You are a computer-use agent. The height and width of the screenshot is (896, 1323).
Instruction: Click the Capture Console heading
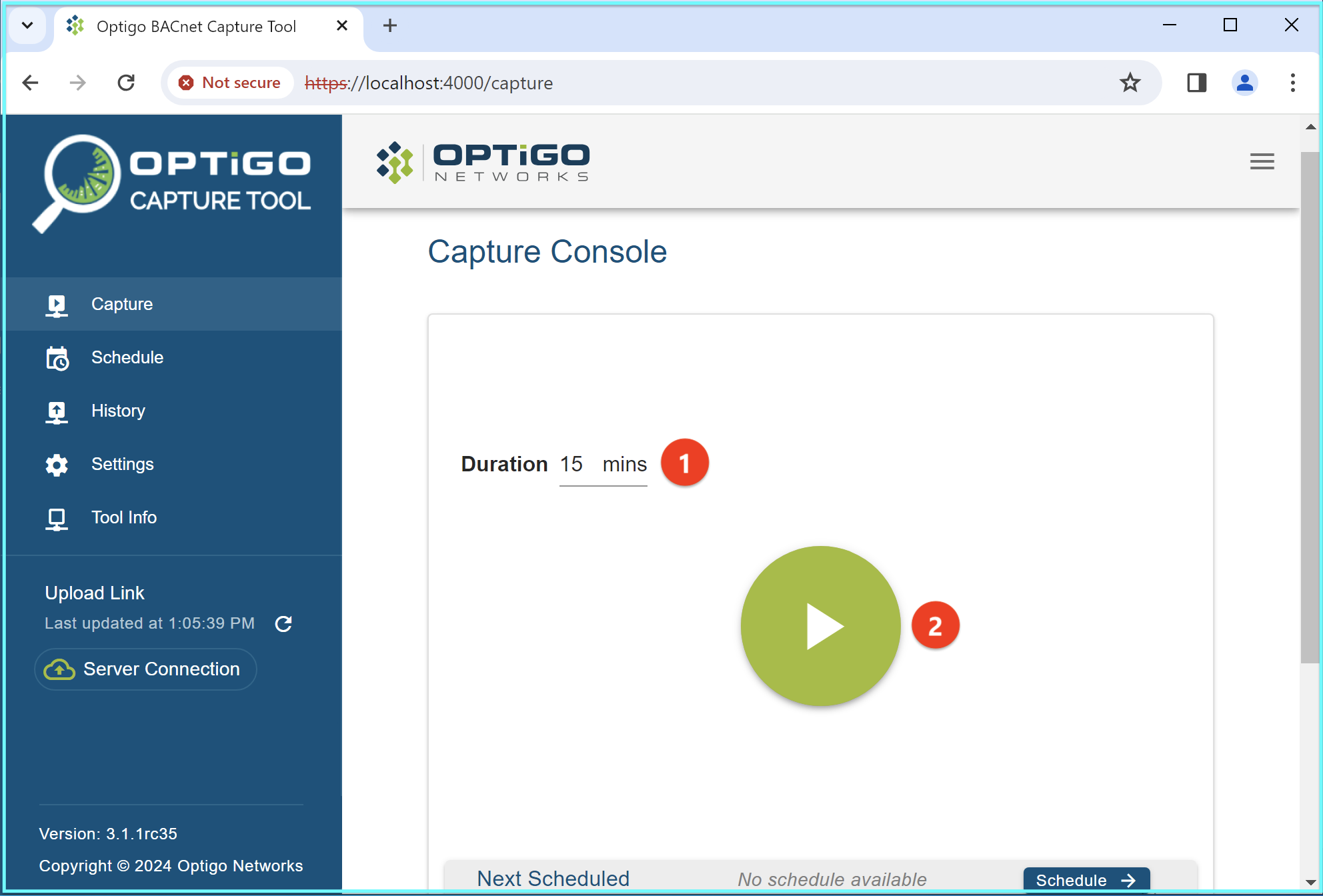point(547,252)
